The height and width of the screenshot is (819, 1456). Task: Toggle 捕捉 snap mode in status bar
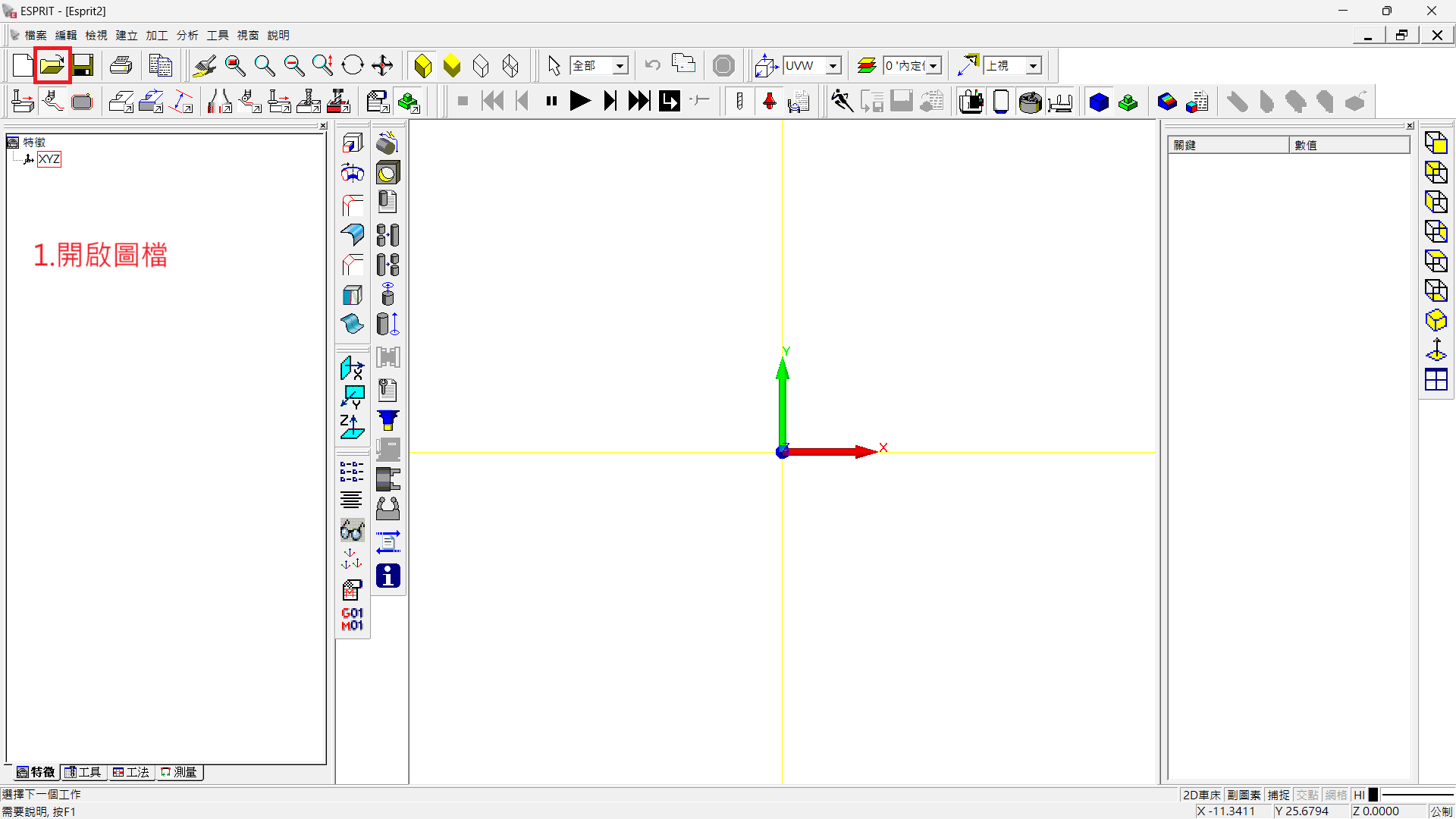tap(1279, 795)
